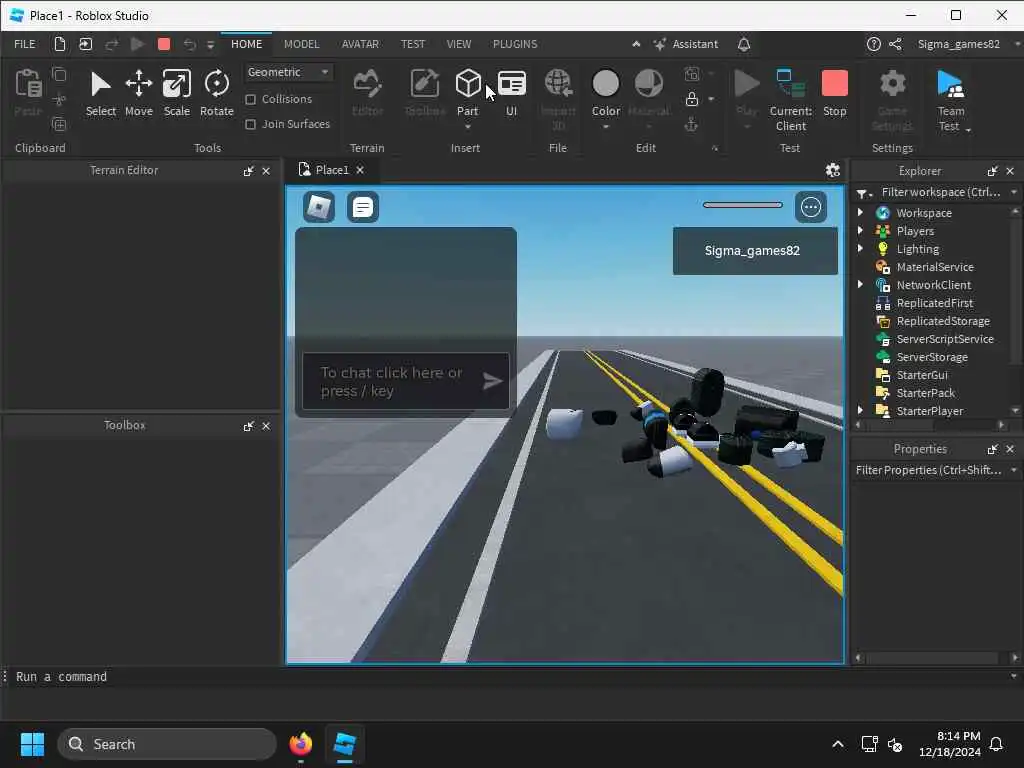Switch to the PLUGINS tab
Image resolution: width=1024 pixels, height=768 pixels.
tap(515, 44)
